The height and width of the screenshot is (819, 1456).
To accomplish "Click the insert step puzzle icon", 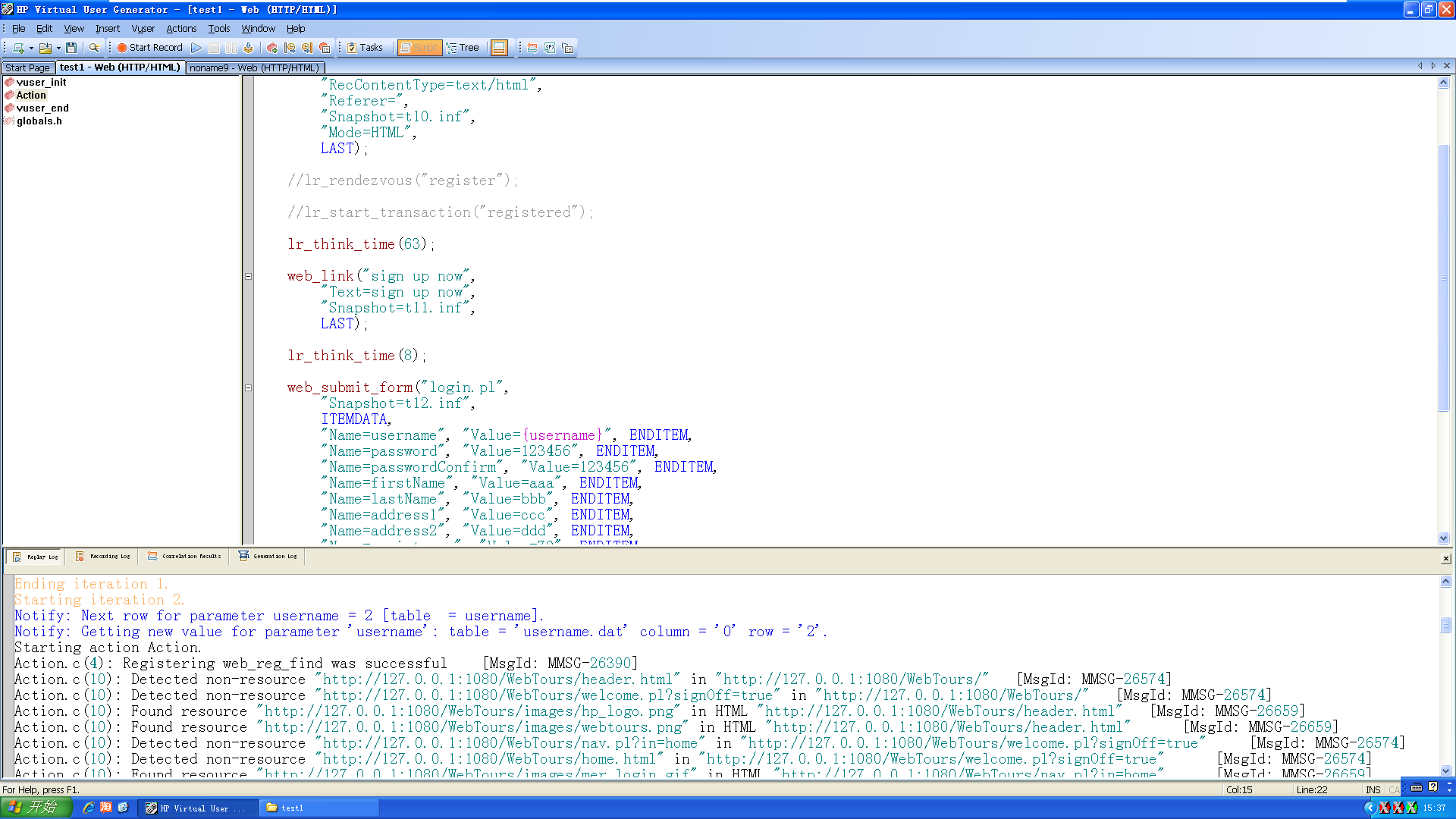I will click(x=272, y=48).
